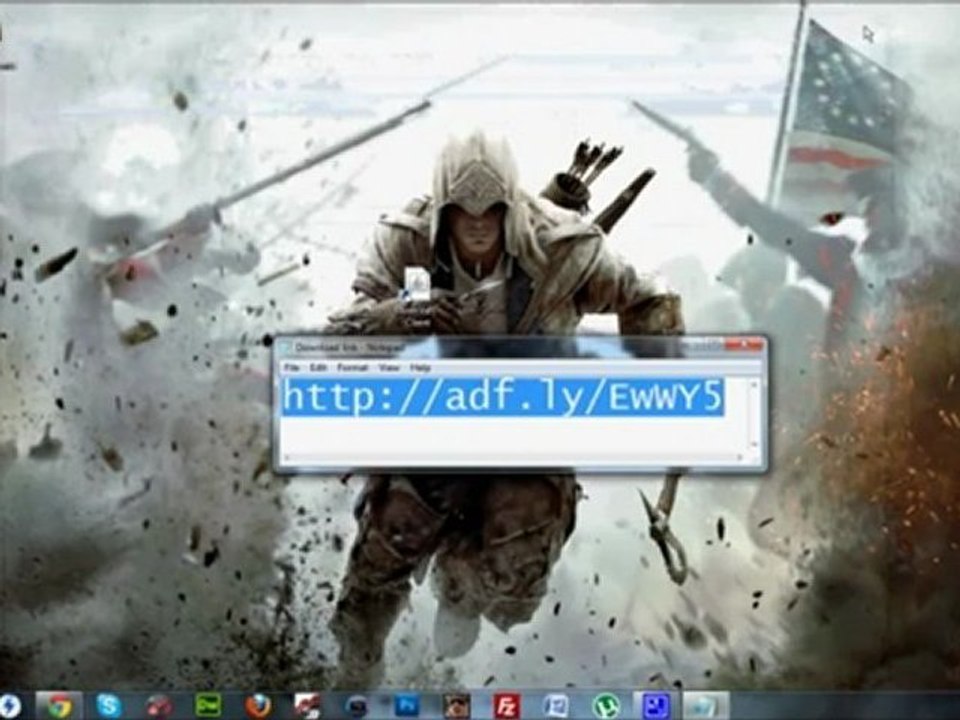Open the Help menu in Notepad

[420, 368]
